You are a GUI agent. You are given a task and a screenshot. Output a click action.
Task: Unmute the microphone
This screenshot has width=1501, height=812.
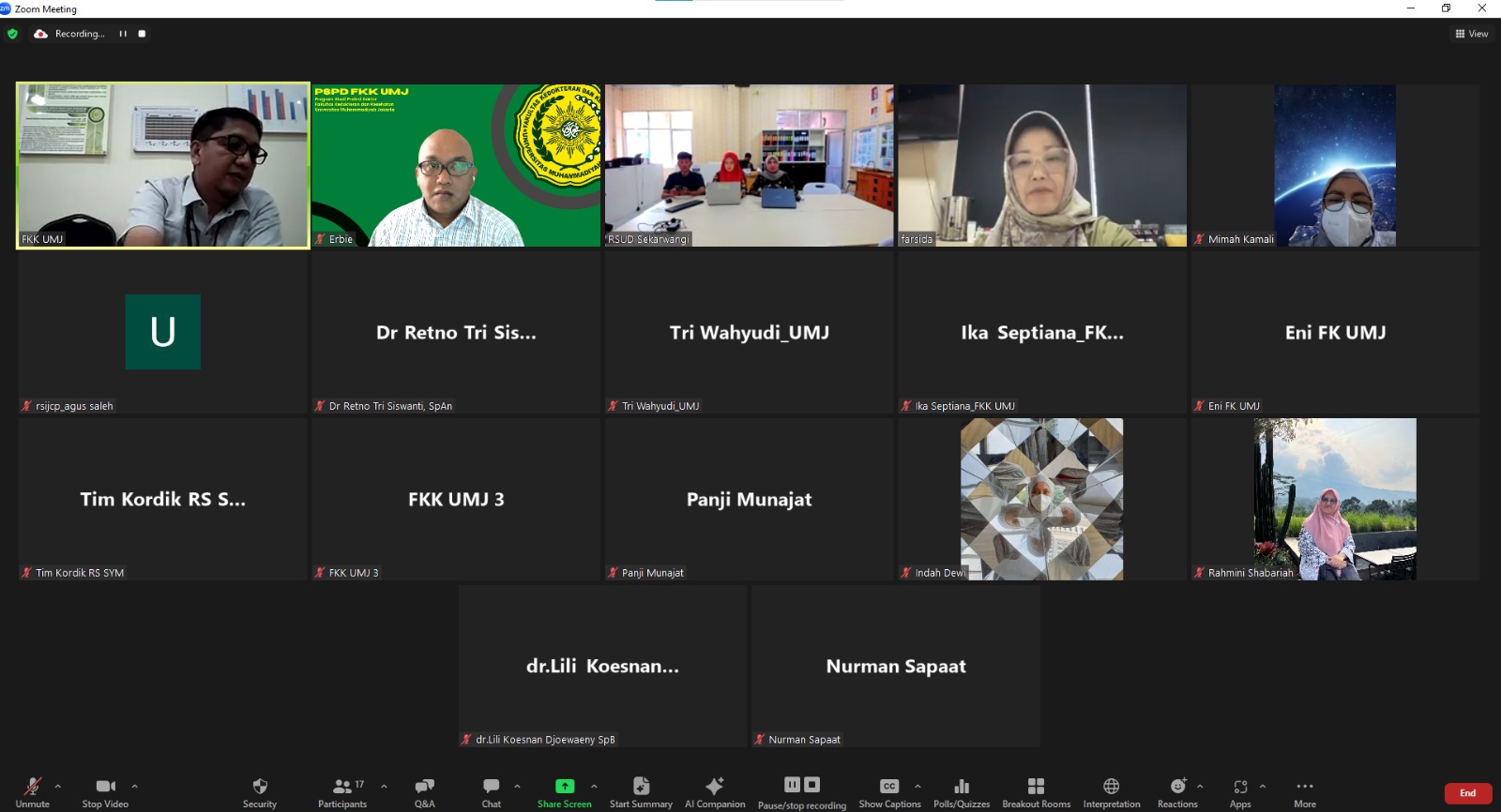(33, 792)
